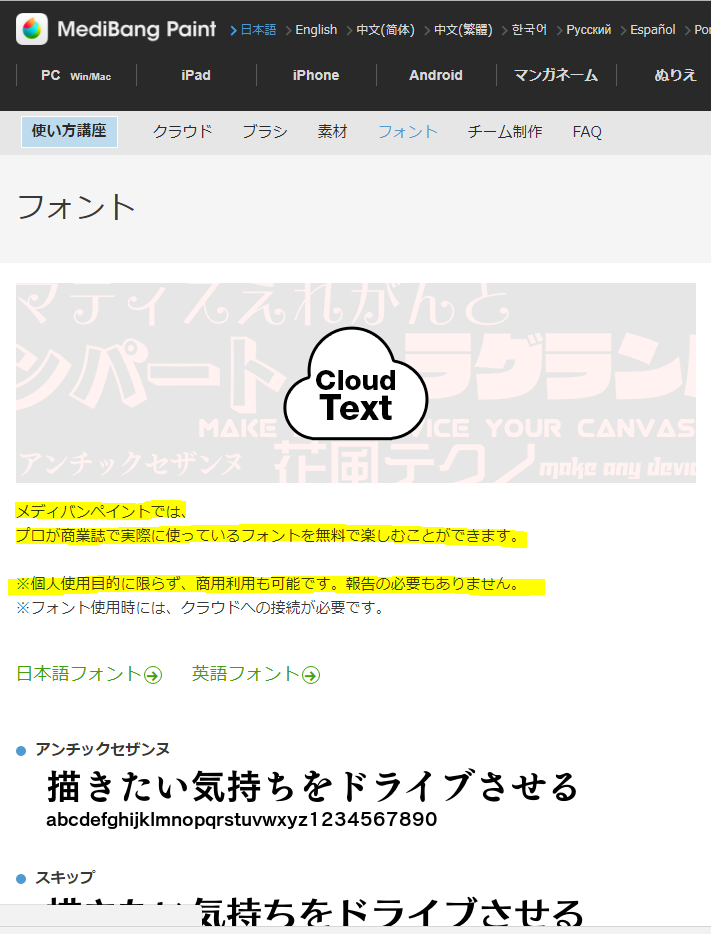The width and height of the screenshot is (711, 934).
Task: Click the アンチックセザンヌ font name
Action: 102,749
